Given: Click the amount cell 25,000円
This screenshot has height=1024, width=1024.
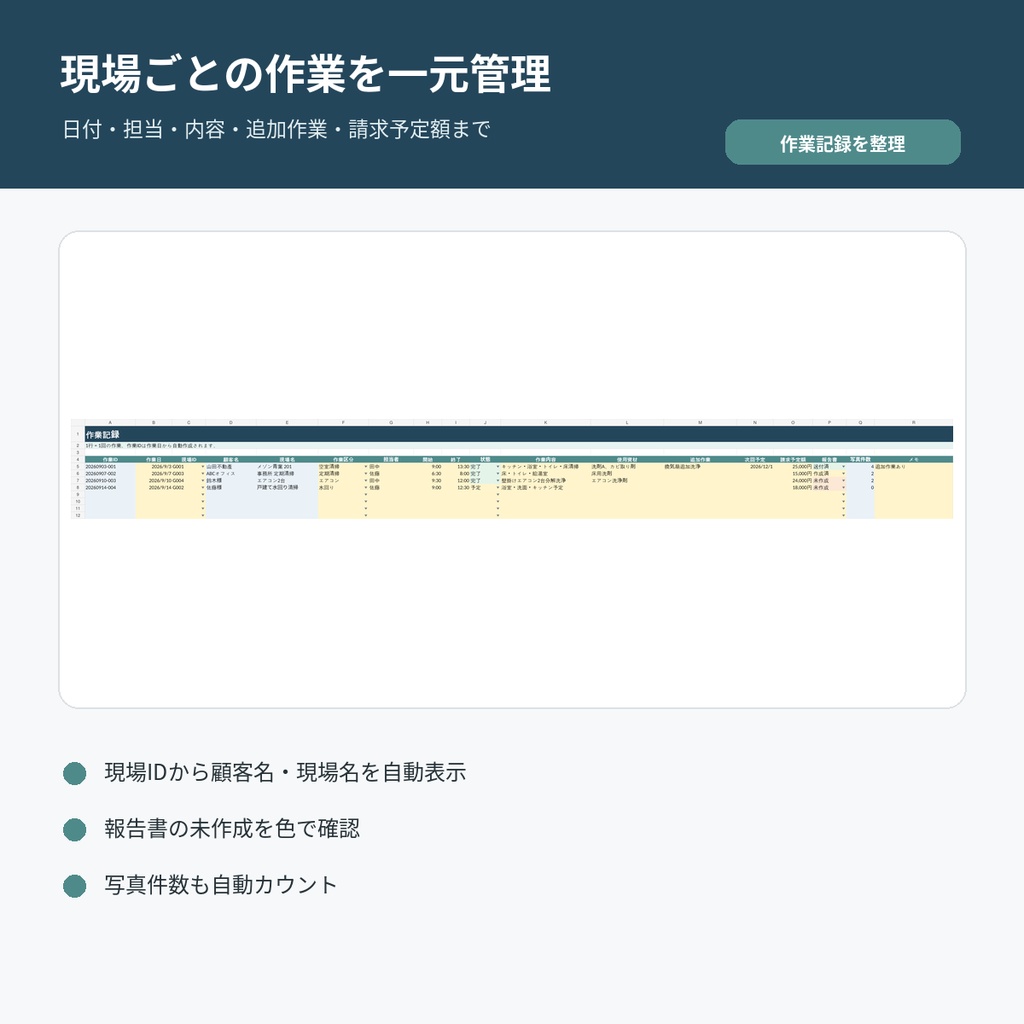Looking at the screenshot, I should point(793,466).
